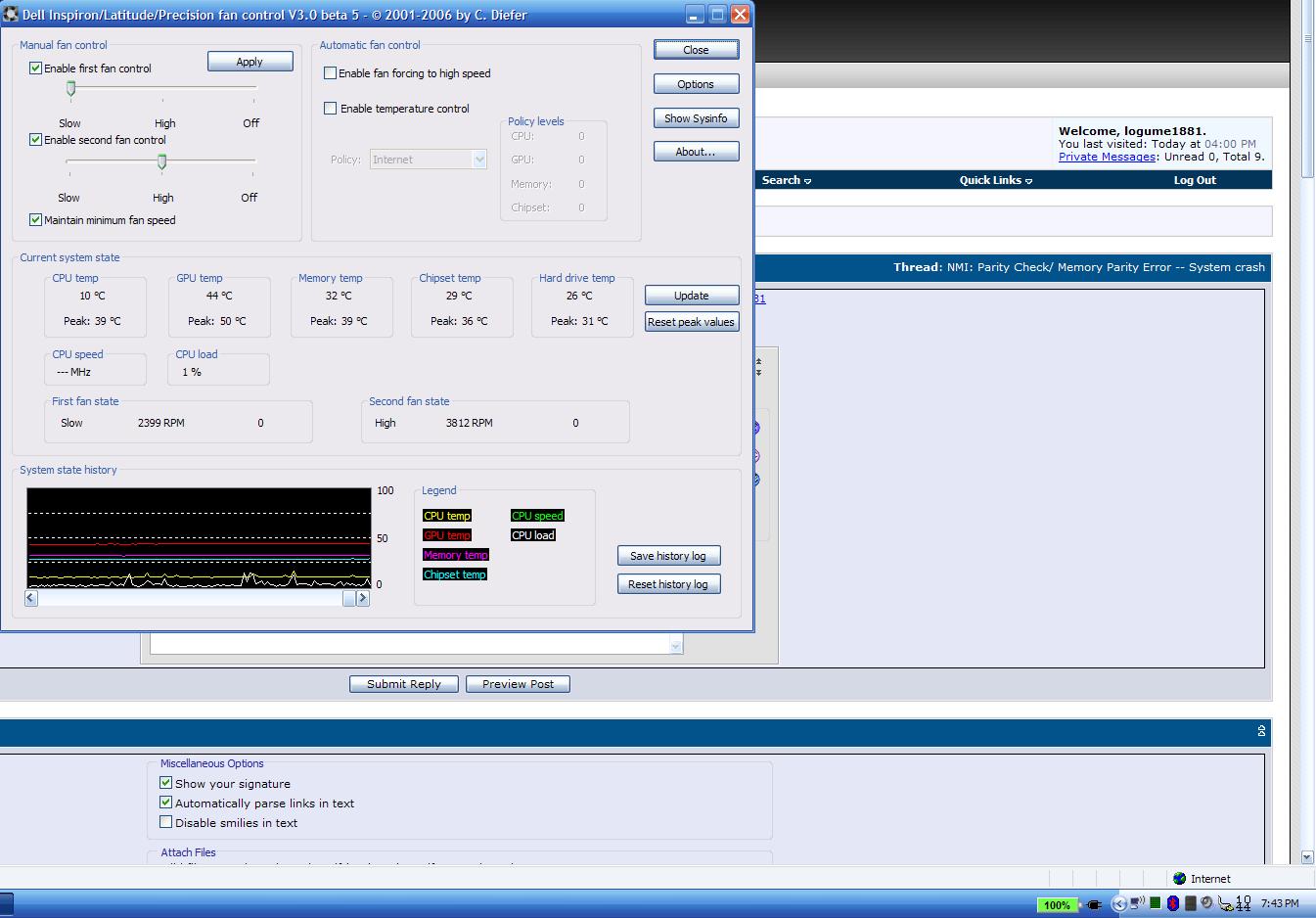This screenshot has height=918, width=1316.
Task: Open the Bluetooth tray icon
Action: (x=1173, y=903)
